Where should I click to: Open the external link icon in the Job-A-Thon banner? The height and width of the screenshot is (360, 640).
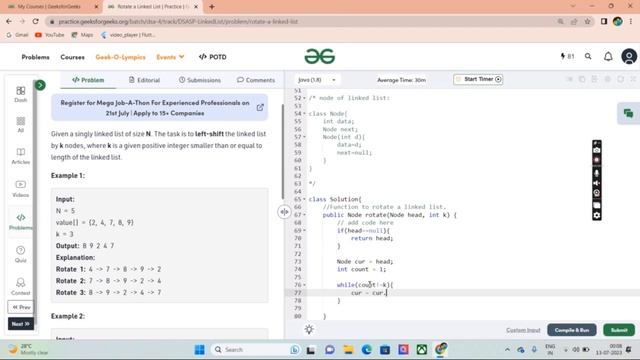click(x=260, y=107)
